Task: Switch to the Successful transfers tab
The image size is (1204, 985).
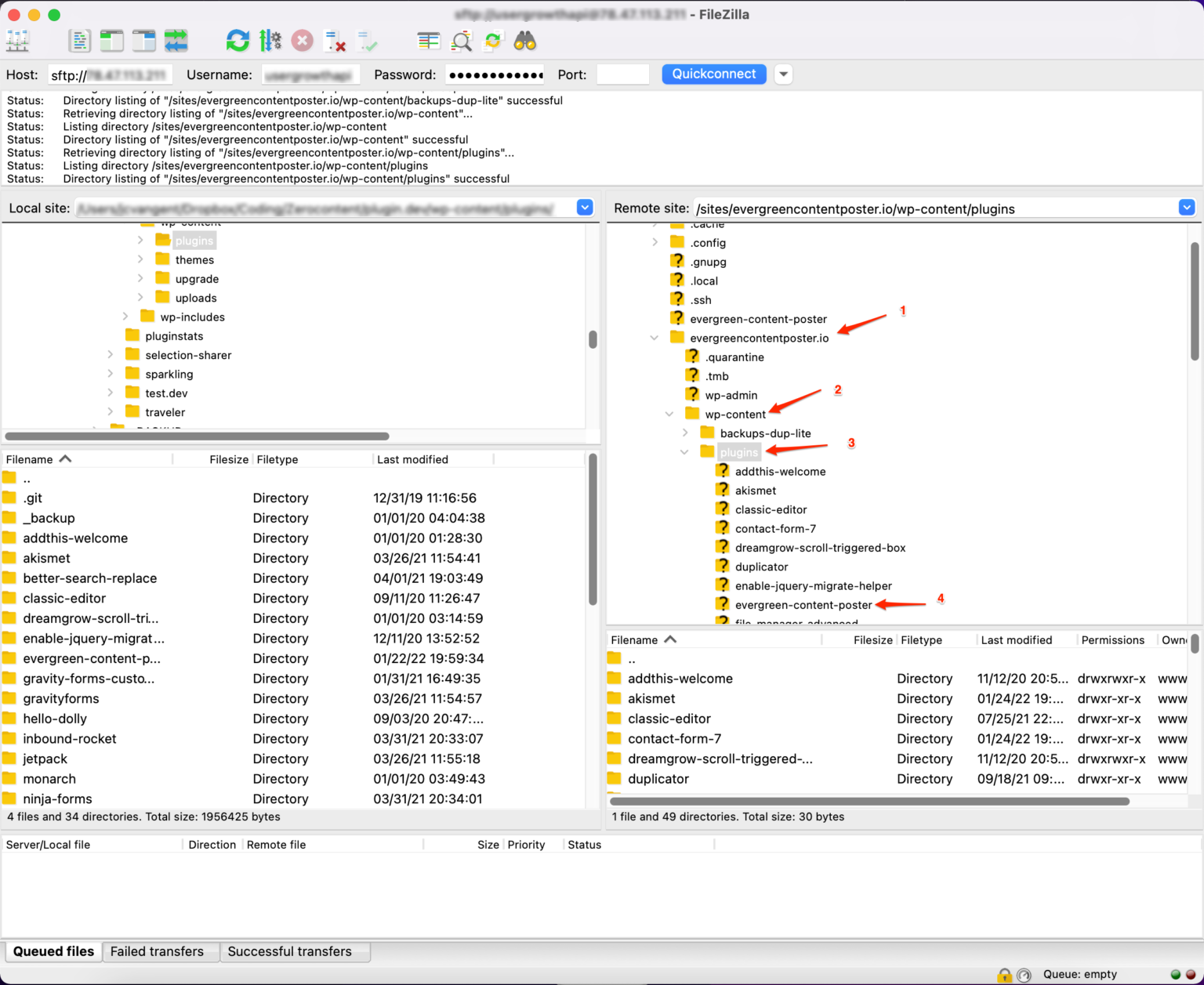Action: point(289,951)
